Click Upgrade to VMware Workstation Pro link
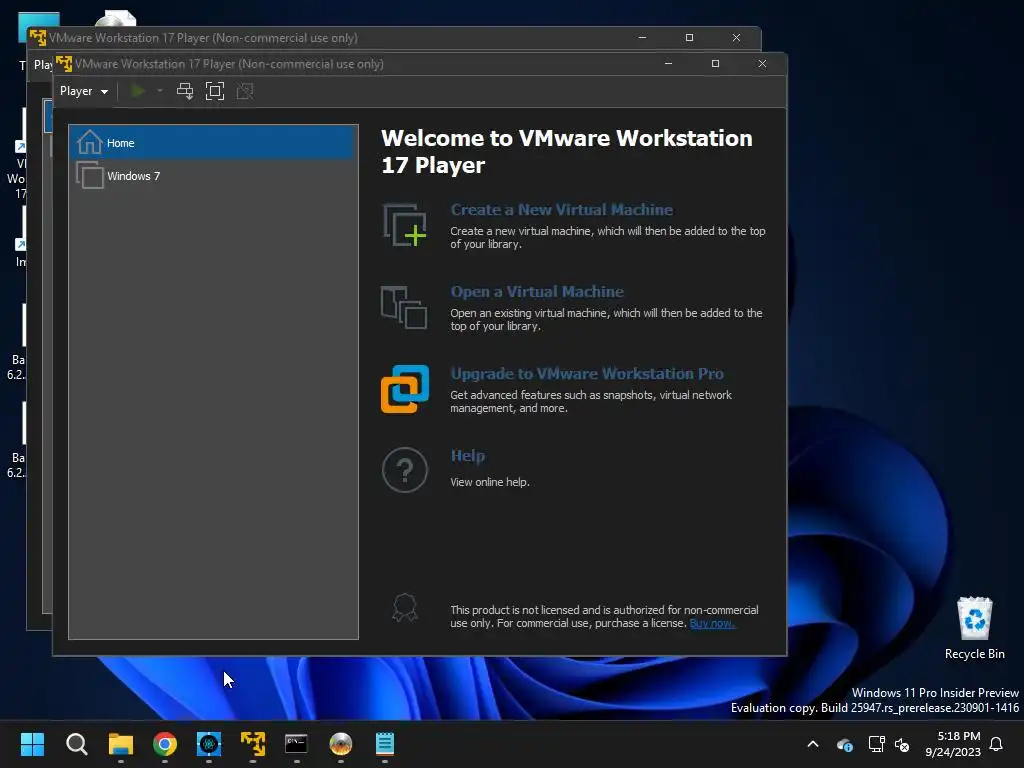Screen dimensions: 1024x768 pos(587,374)
